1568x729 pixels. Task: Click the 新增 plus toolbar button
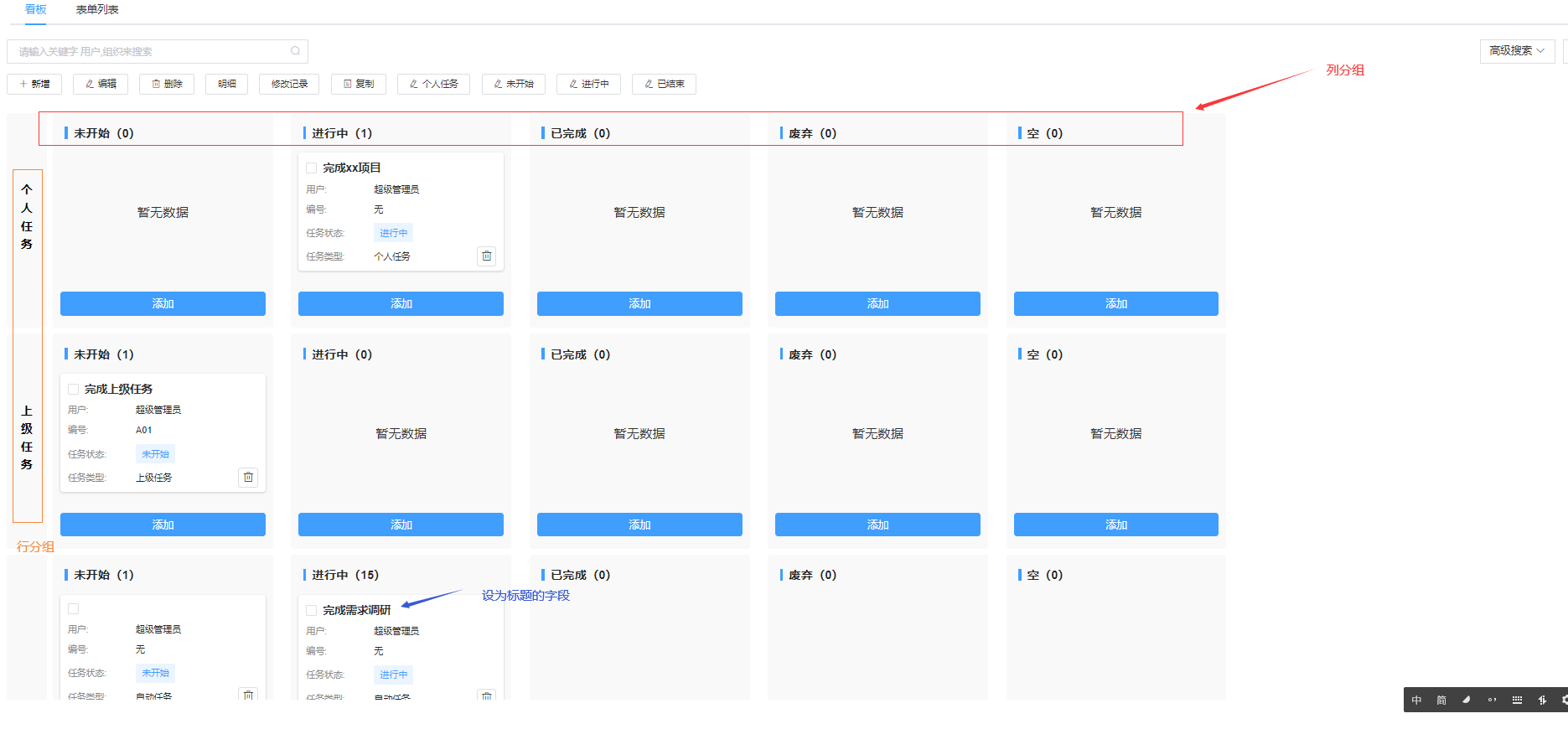(x=34, y=84)
